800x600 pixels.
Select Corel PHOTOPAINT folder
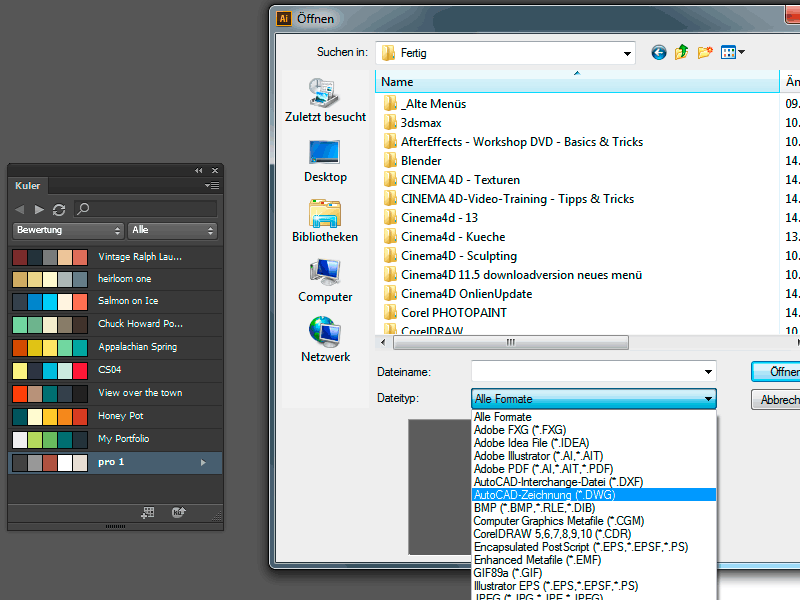445,313
